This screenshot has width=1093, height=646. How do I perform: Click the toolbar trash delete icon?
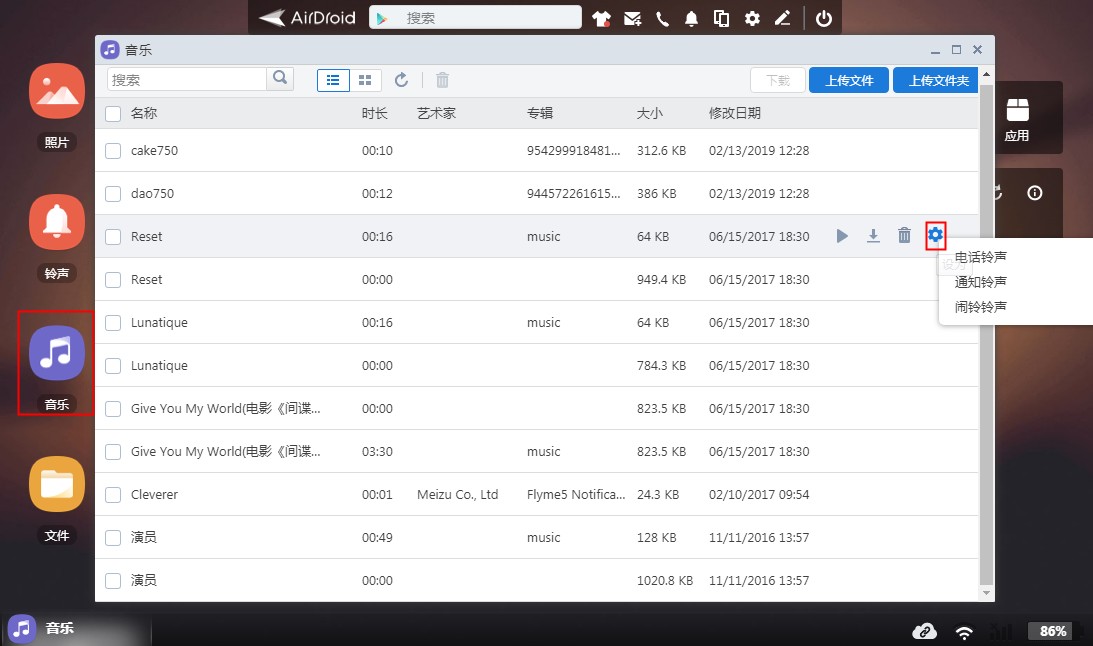tap(442, 80)
